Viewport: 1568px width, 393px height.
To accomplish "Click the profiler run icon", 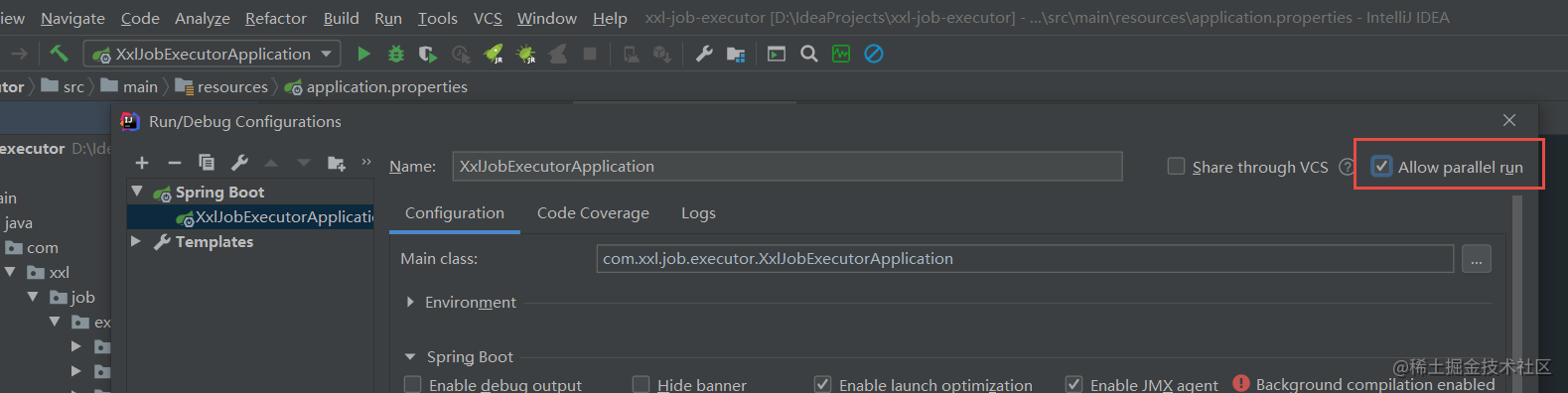I will click(x=461, y=54).
